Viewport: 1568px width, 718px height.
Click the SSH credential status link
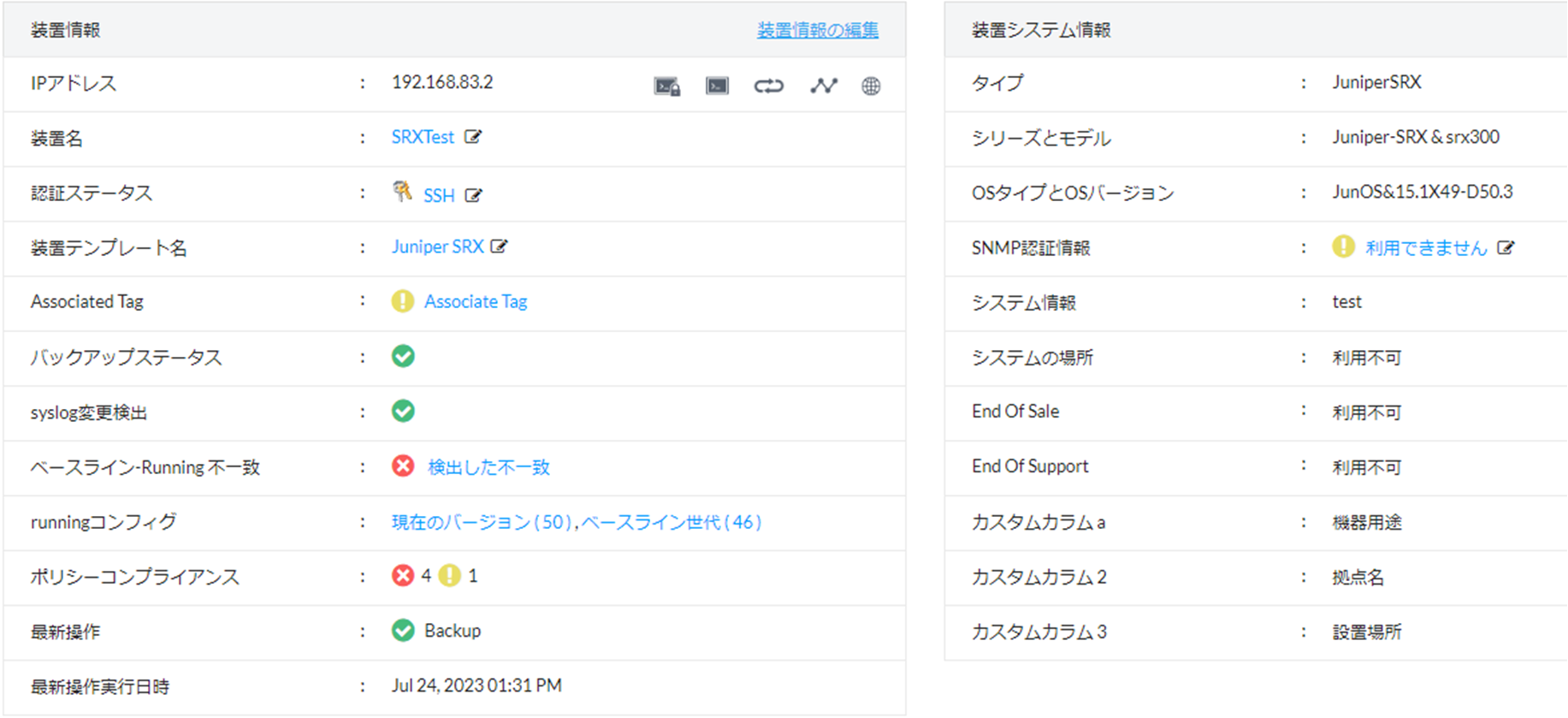point(439,196)
